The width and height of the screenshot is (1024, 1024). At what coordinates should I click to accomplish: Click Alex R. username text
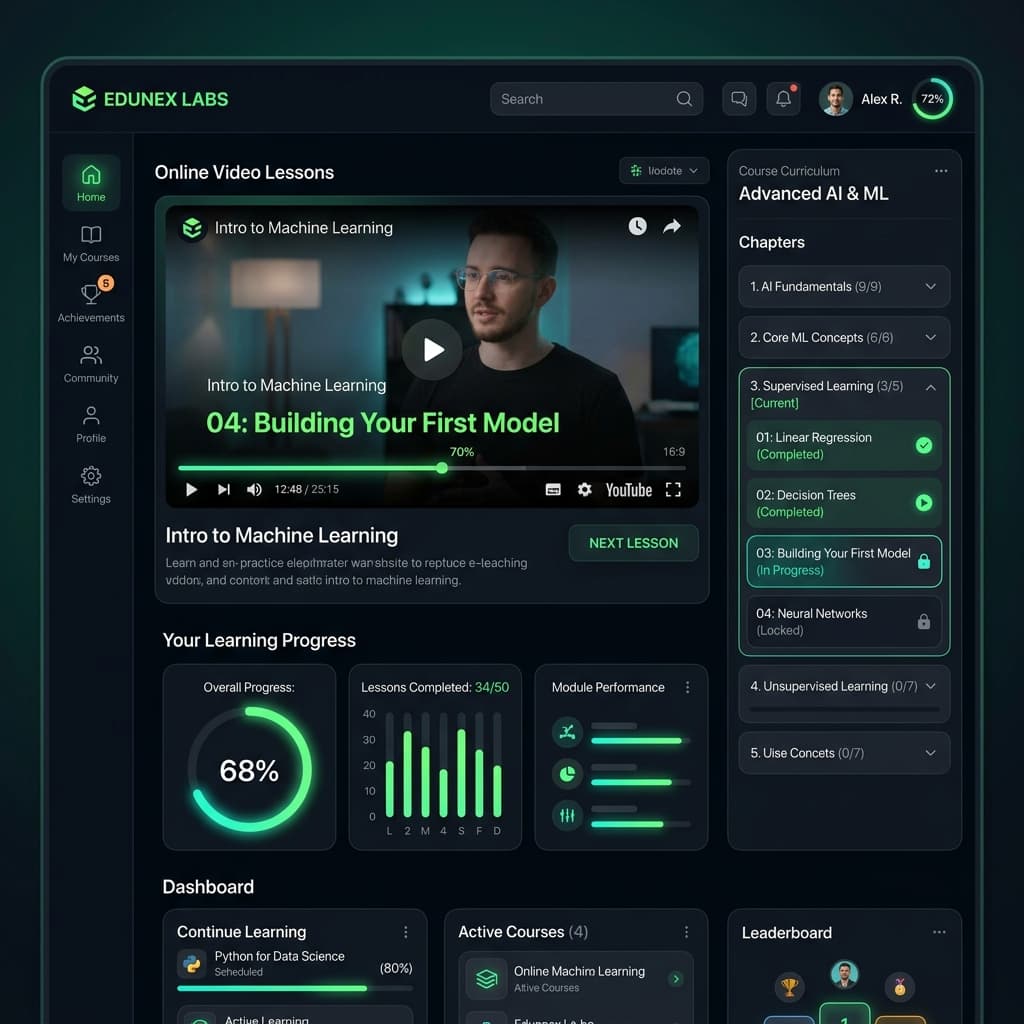pyautogui.click(x=881, y=99)
